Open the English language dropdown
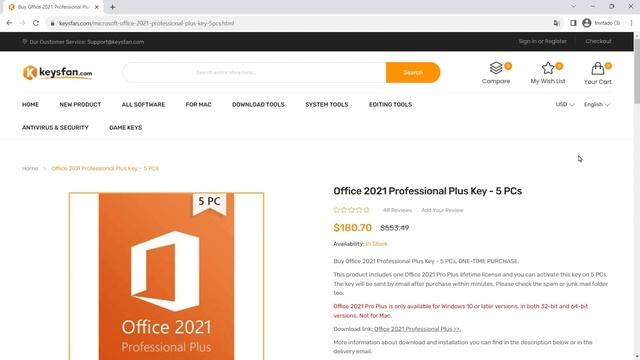 (x=597, y=104)
